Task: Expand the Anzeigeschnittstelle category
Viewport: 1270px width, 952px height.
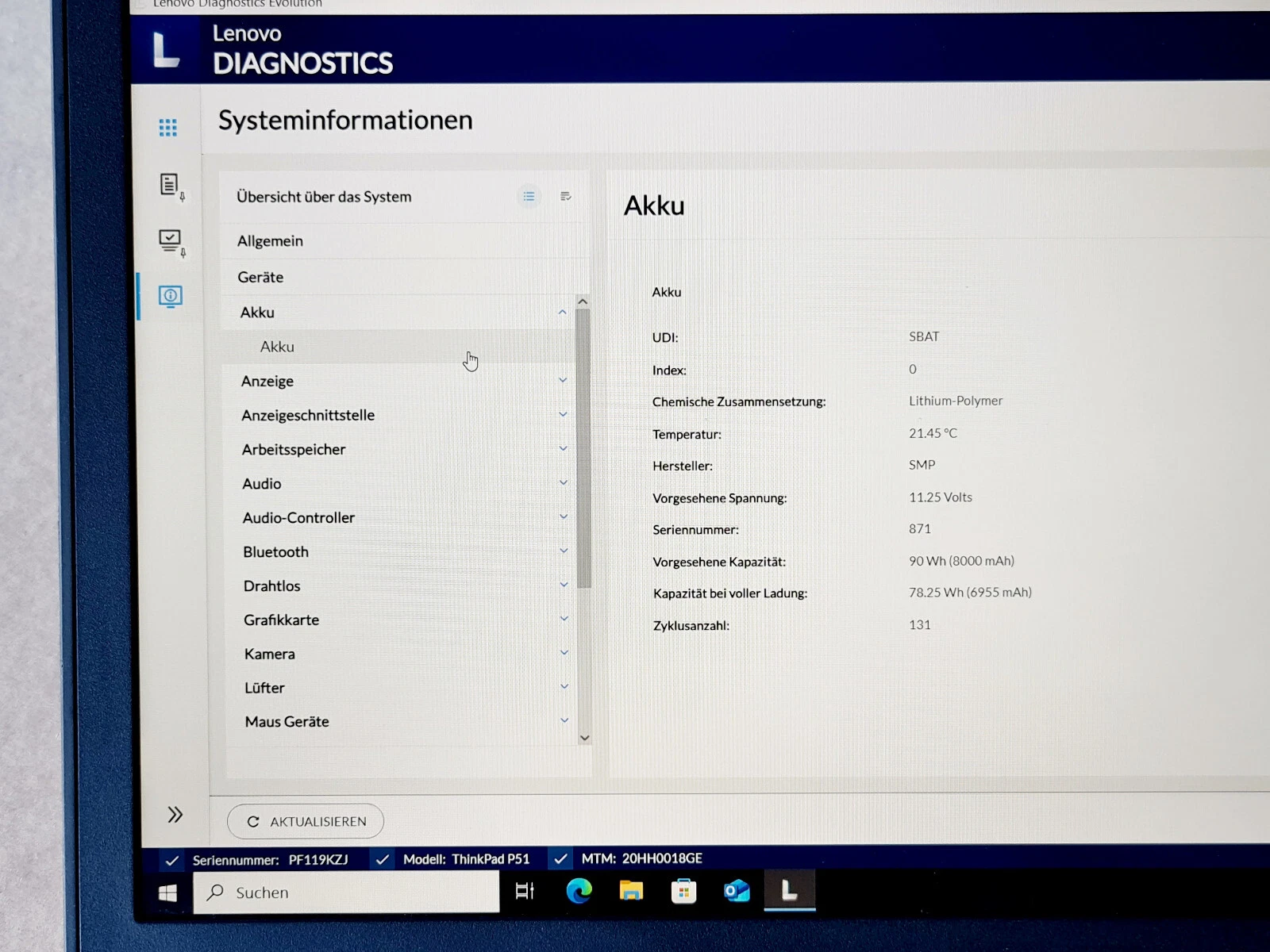Action: [x=563, y=414]
